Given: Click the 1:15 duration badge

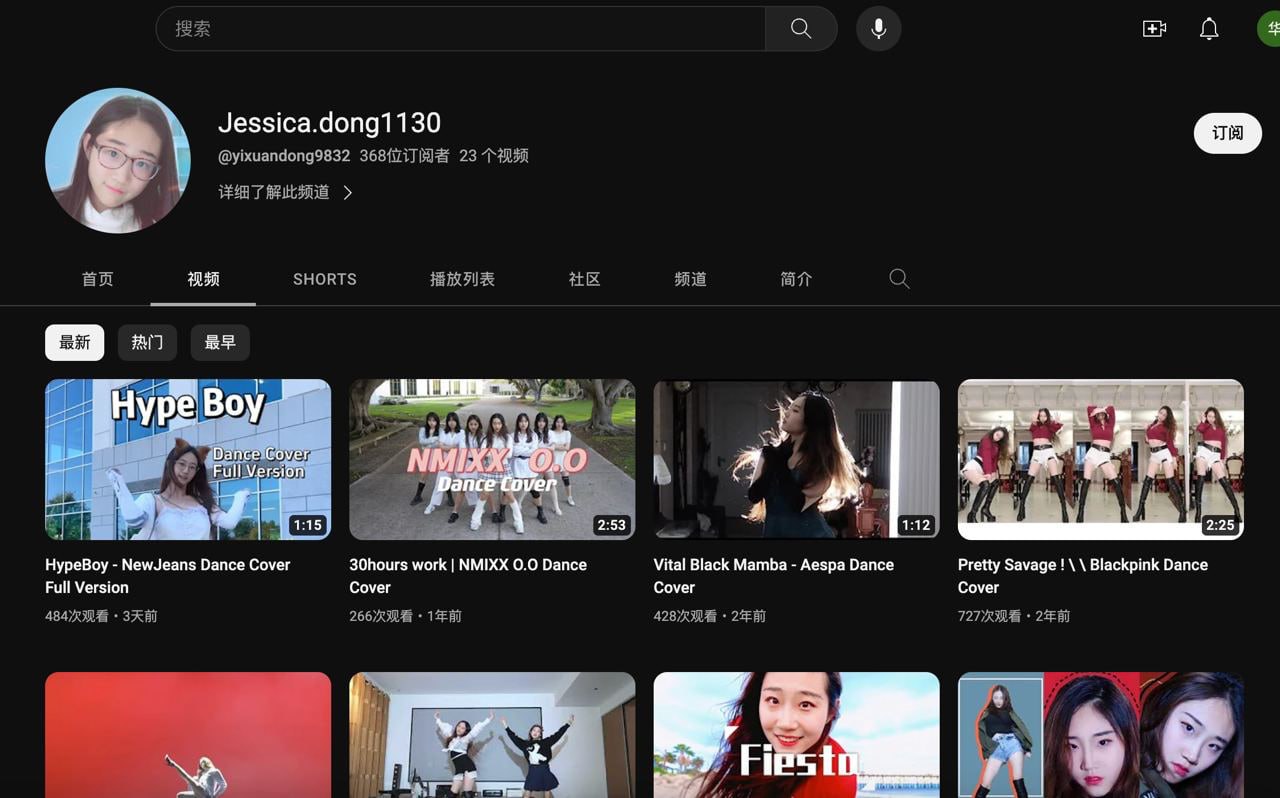Looking at the screenshot, I should (x=307, y=525).
